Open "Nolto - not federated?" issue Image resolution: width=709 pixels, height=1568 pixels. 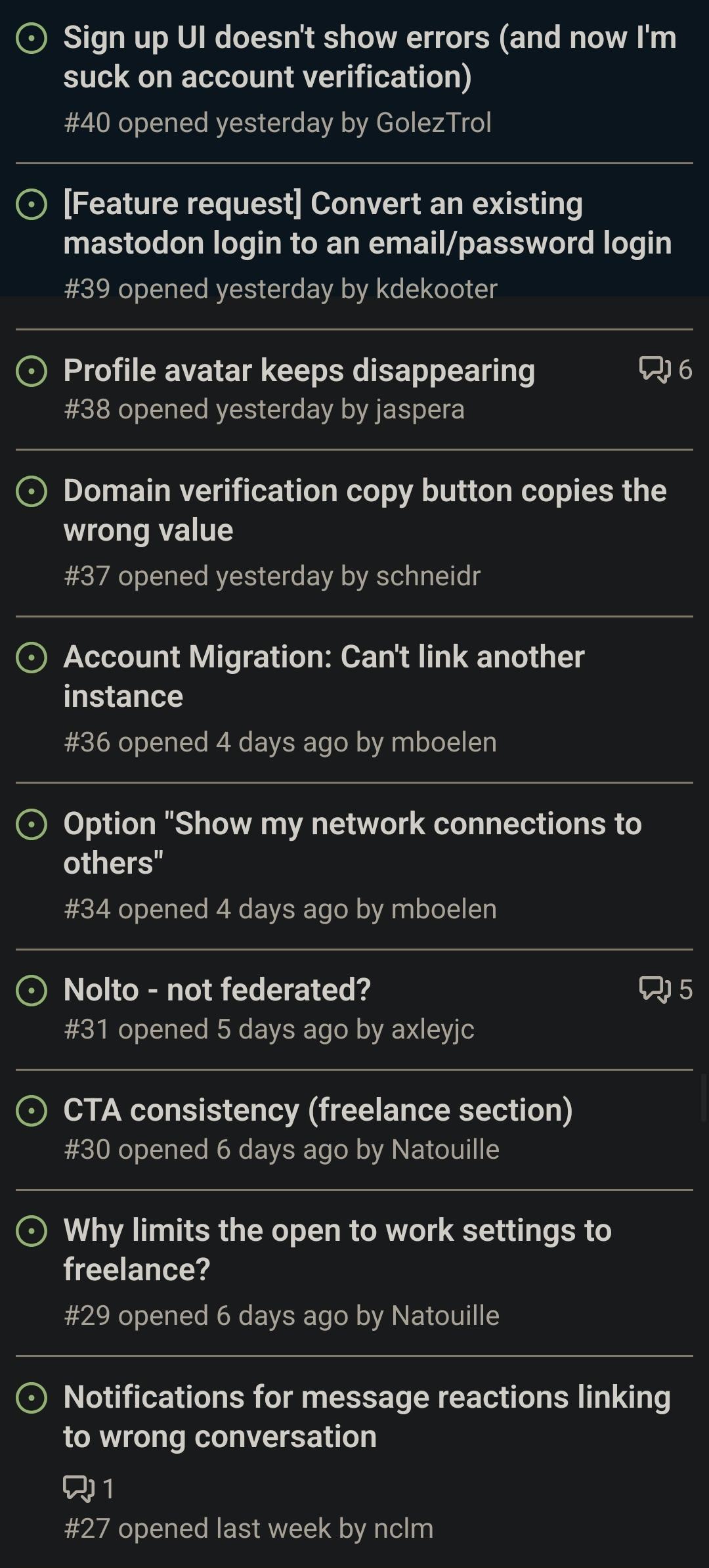coord(217,989)
